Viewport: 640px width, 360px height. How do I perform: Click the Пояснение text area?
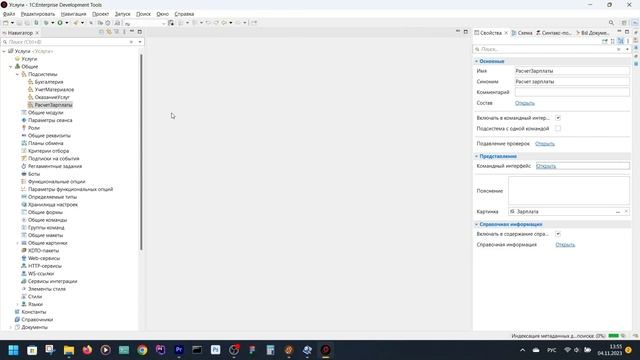coord(569,191)
